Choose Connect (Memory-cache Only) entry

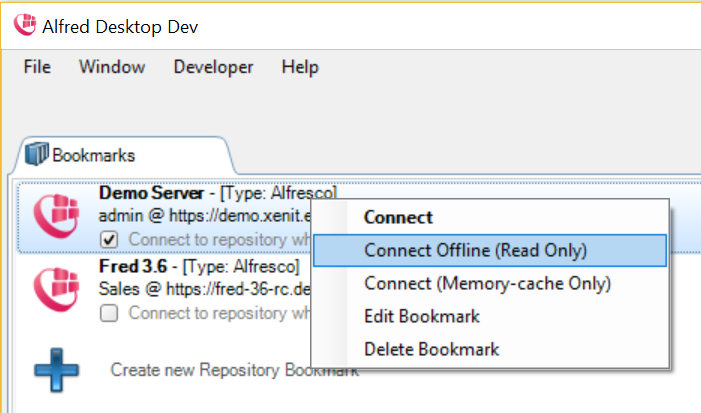487,283
